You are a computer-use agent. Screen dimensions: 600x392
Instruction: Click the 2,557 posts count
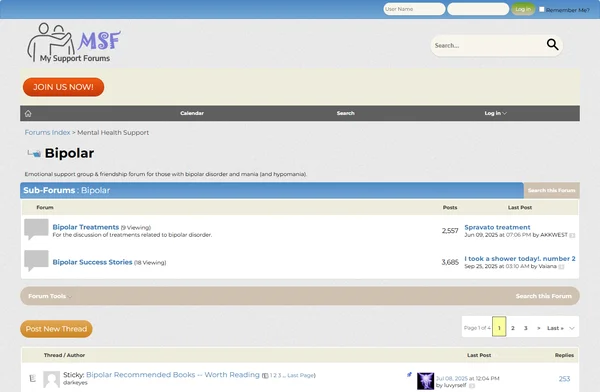click(x=450, y=231)
